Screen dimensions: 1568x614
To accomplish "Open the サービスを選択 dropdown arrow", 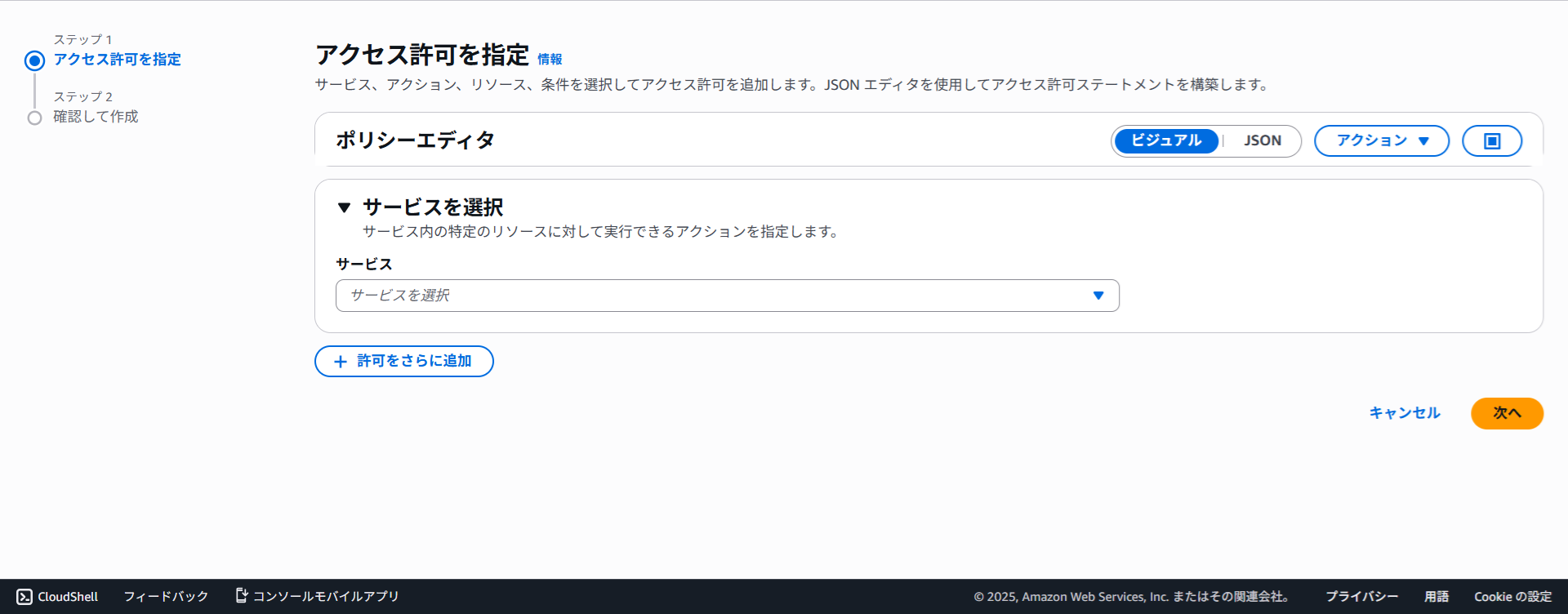I will click(x=1098, y=296).
